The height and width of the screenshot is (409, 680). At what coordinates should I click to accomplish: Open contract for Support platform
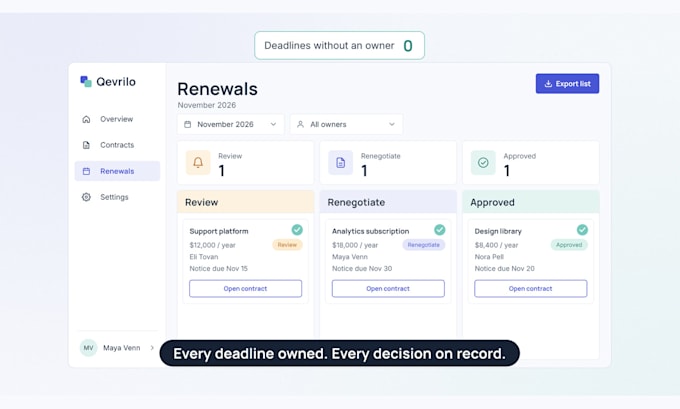[x=245, y=289]
